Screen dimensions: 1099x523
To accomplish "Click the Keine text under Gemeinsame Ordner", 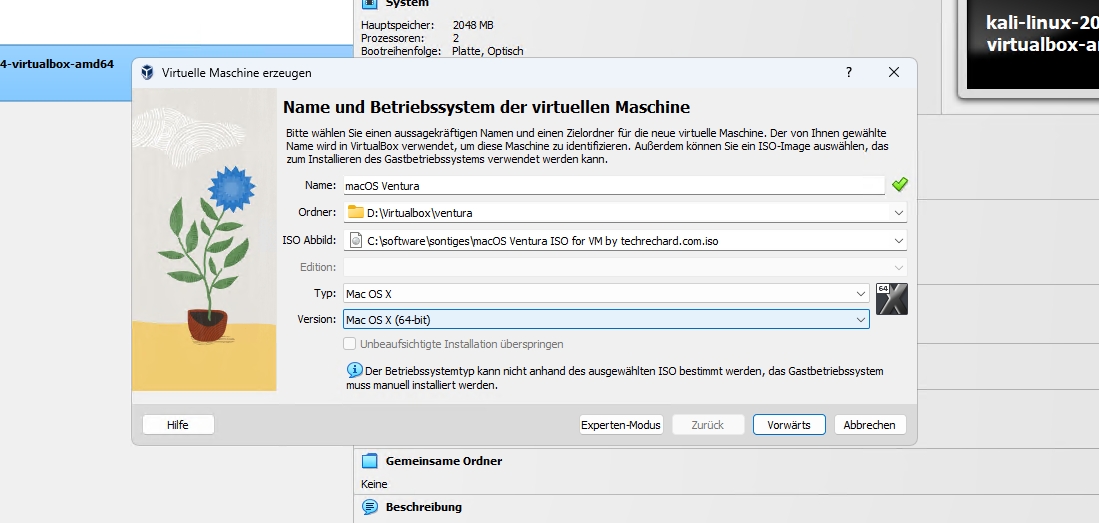I will (374, 484).
